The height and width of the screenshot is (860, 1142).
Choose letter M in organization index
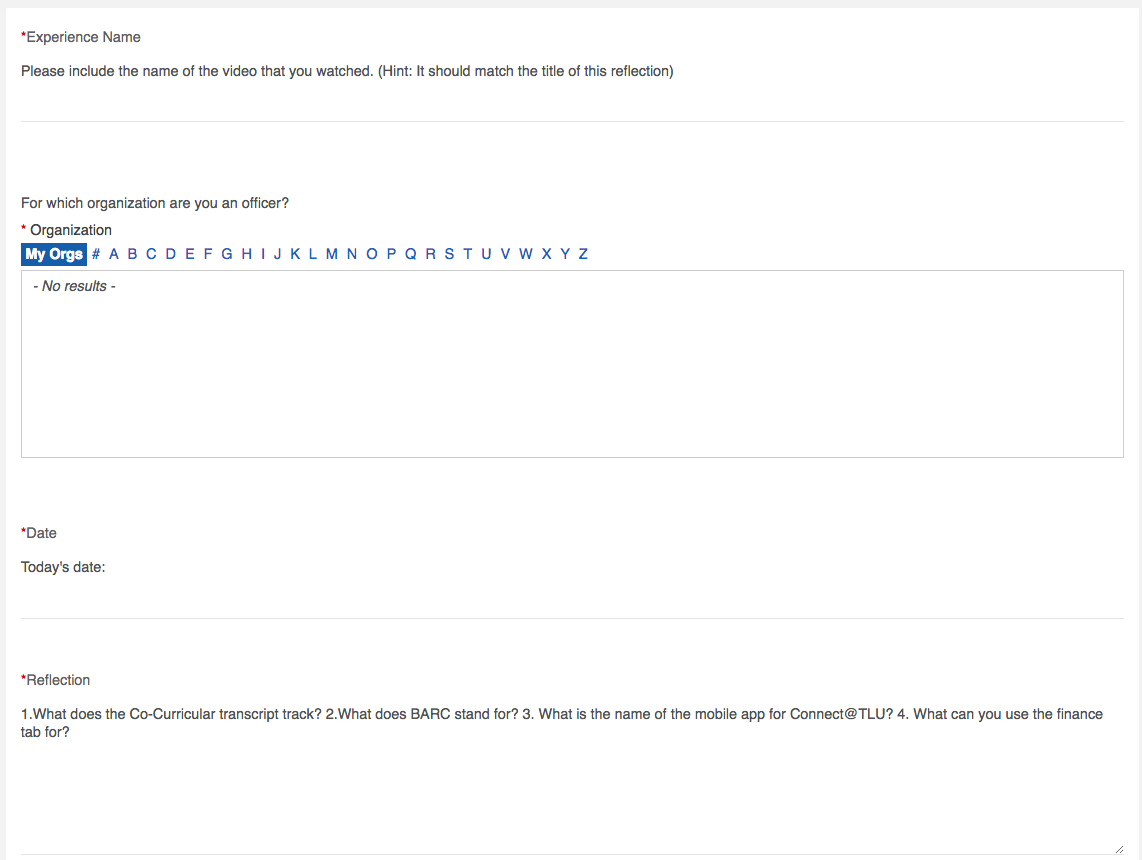click(x=331, y=254)
